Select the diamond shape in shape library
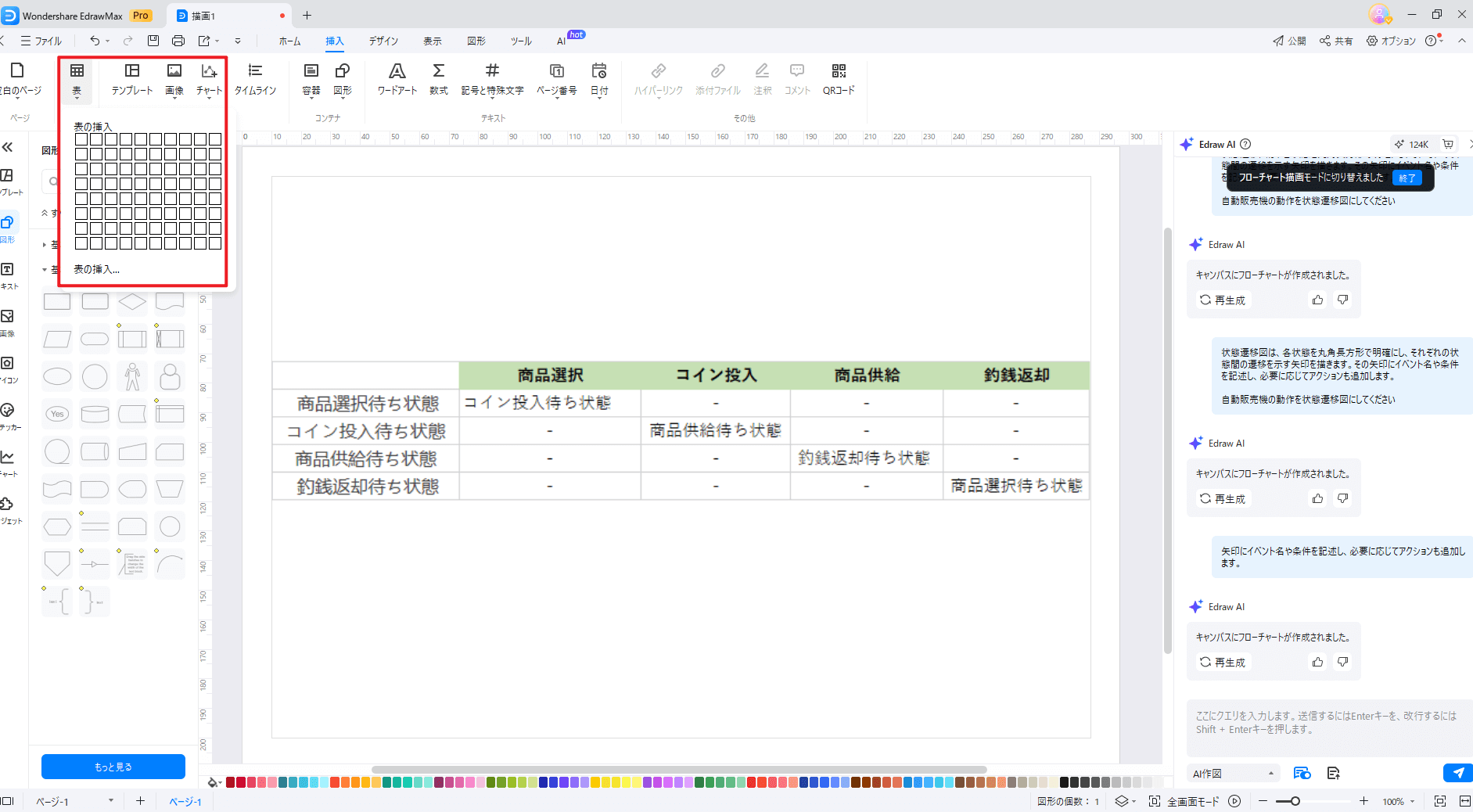This screenshot has height=812, width=1473. point(132,301)
